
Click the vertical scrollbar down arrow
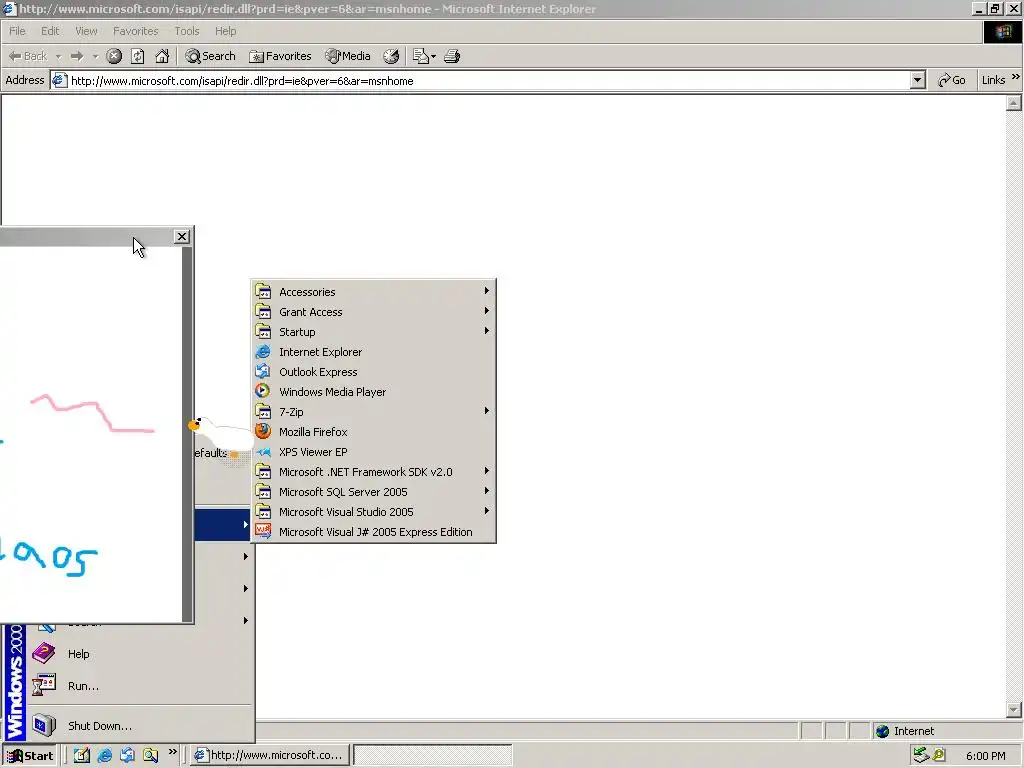[1014, 710]
